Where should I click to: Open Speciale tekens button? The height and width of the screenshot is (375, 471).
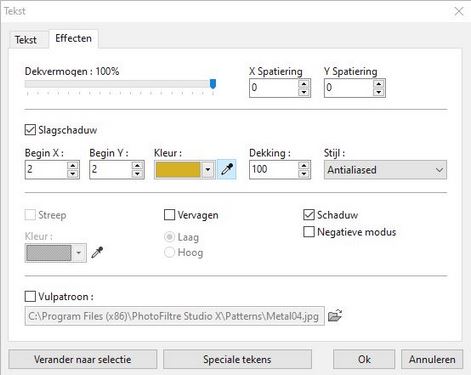coord(237,359)
